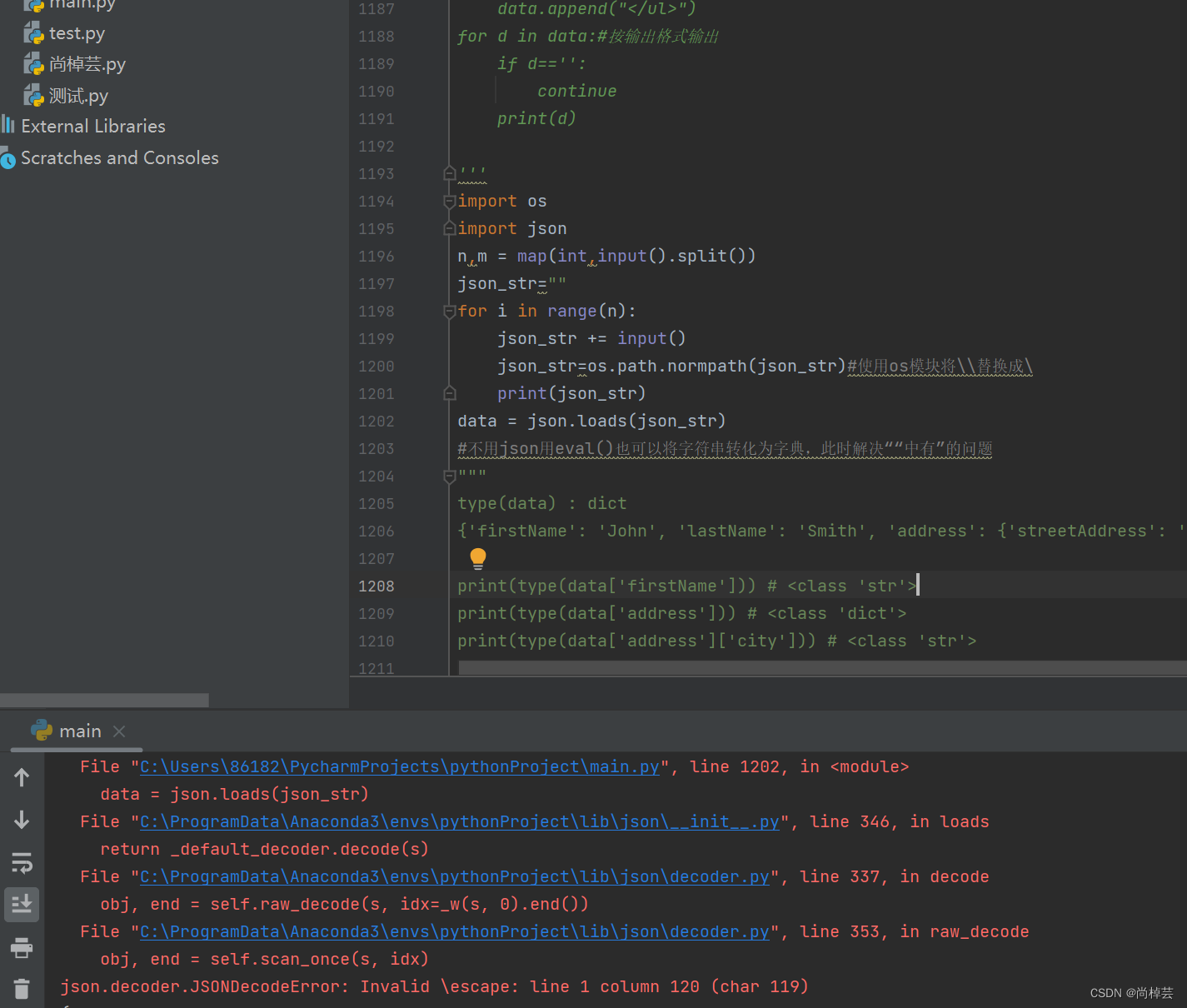Click the Scratches and Consoles clock icon
Image resolution: width=1187 pixels, height=1008 pixels.
[8, 158]
